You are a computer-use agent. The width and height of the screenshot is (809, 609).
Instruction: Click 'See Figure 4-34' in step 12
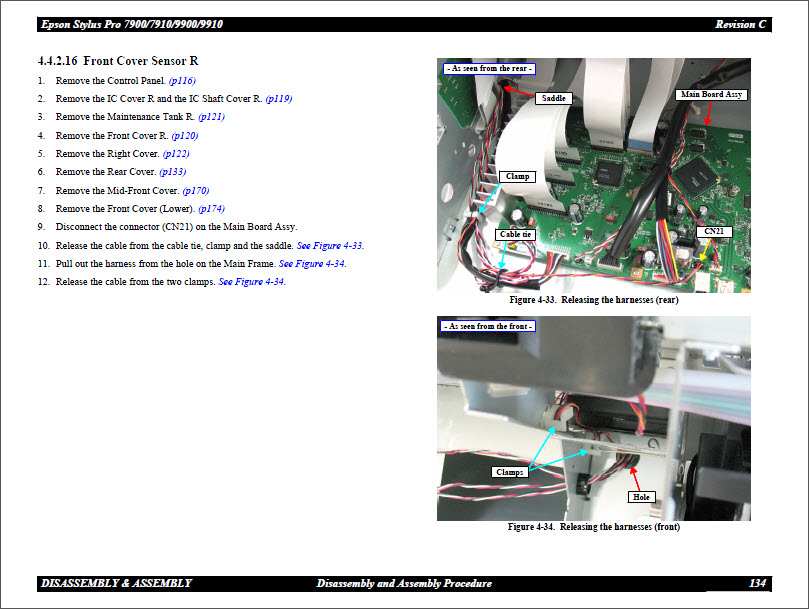252,282
